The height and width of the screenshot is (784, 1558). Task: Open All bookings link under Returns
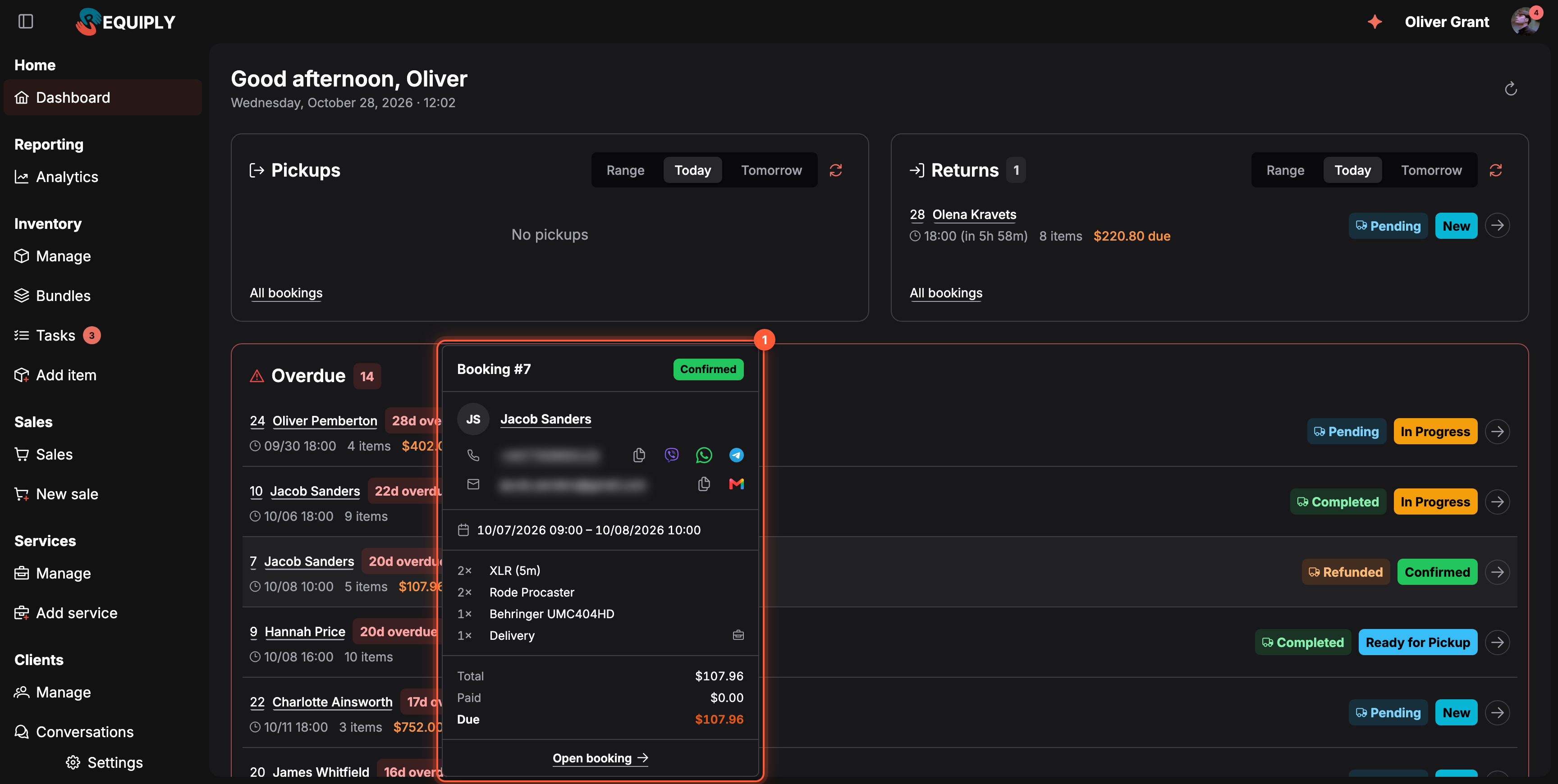(x=946, y=293)
